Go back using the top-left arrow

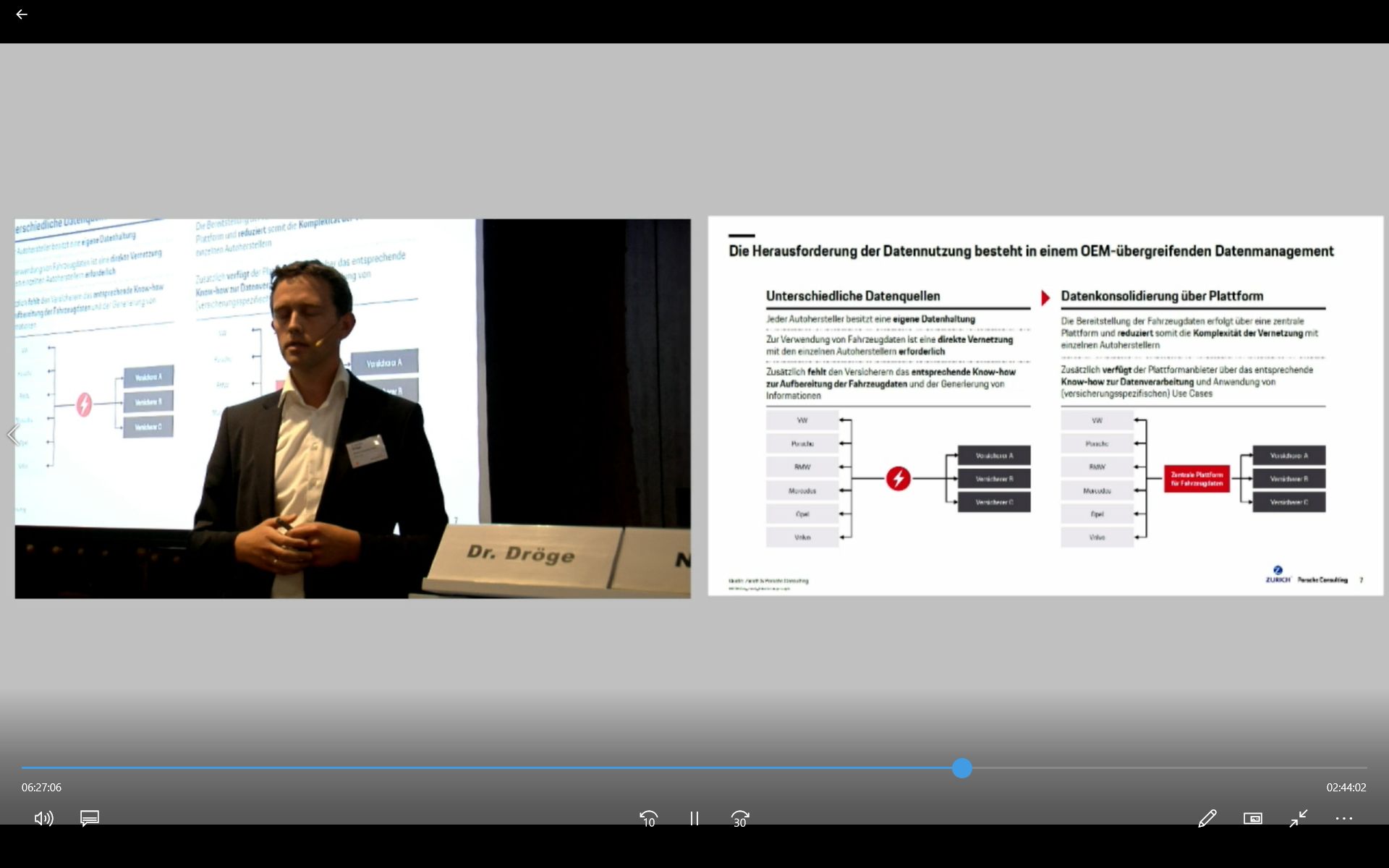[x=22, y=14]
